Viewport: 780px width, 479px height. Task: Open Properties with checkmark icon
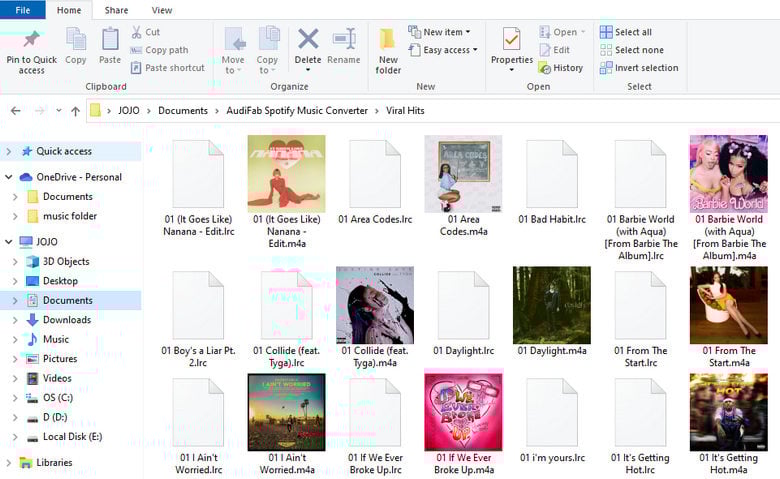point(511,39)
